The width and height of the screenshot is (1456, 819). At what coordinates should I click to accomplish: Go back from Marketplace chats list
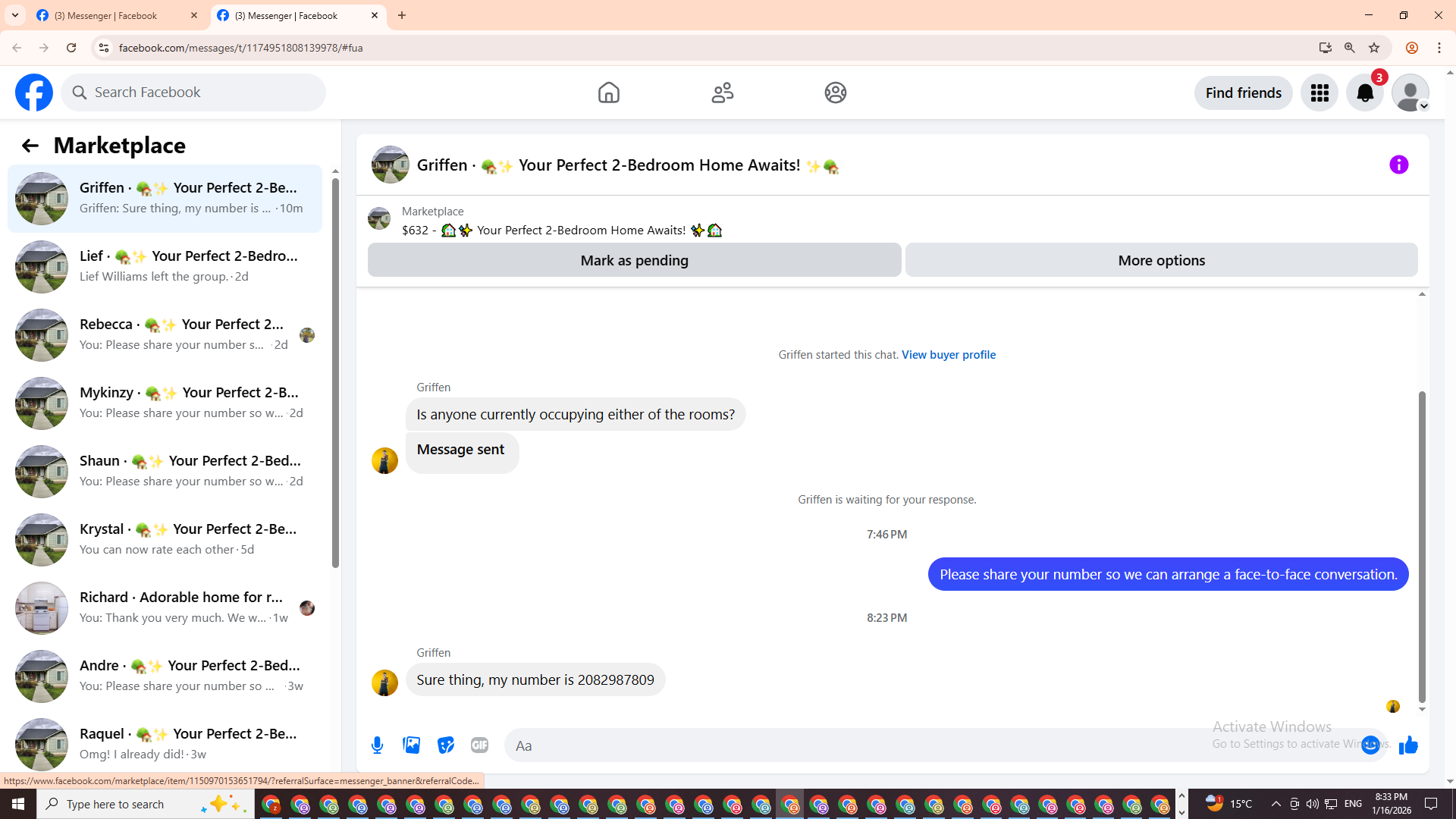30,146
